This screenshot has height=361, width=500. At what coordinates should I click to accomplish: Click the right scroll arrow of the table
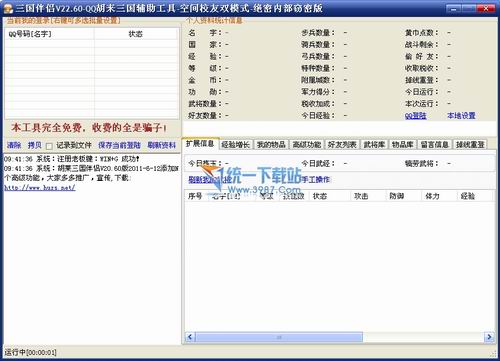tap(489, 337)
